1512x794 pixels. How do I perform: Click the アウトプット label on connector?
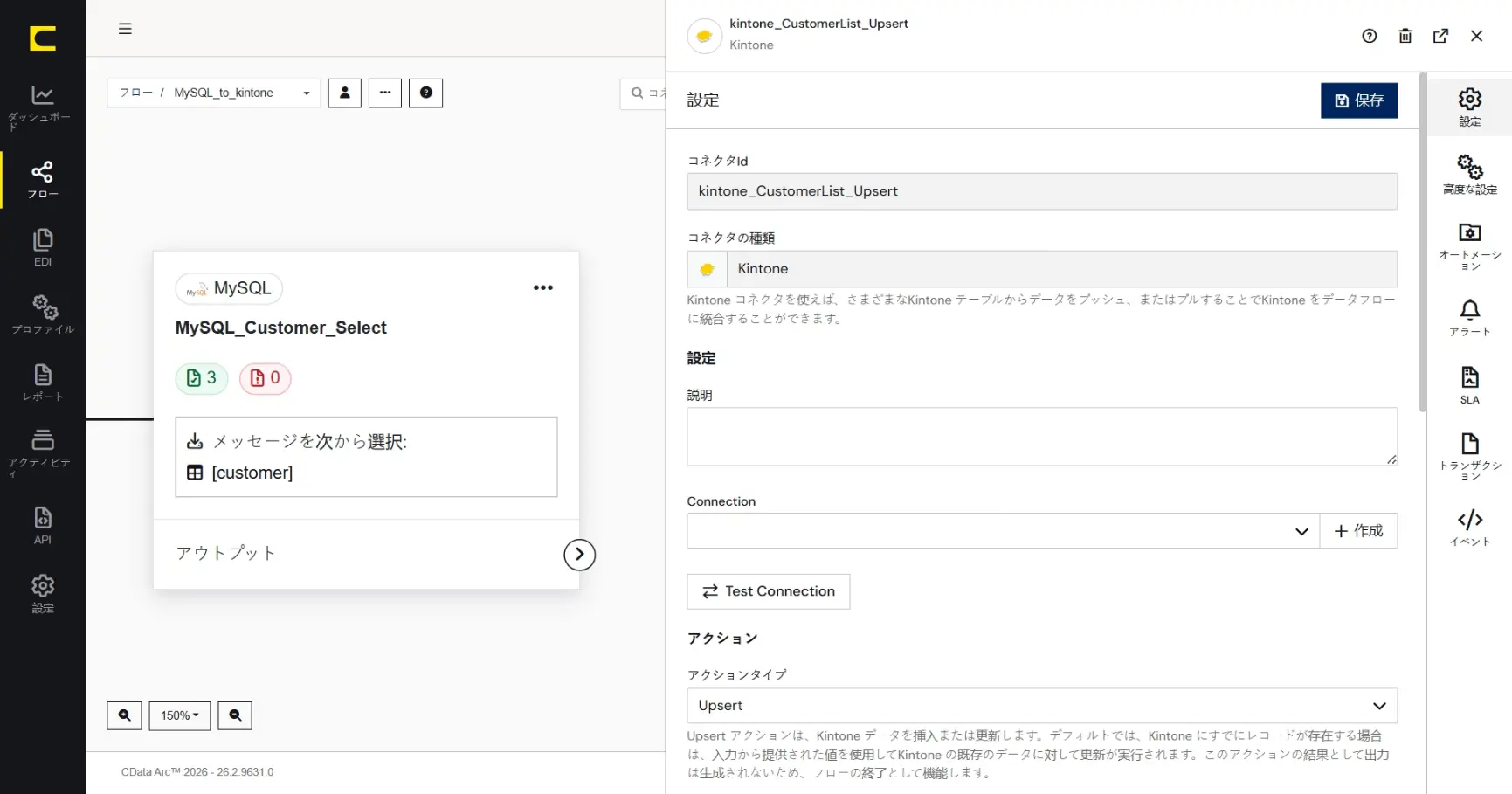[226, 553]
